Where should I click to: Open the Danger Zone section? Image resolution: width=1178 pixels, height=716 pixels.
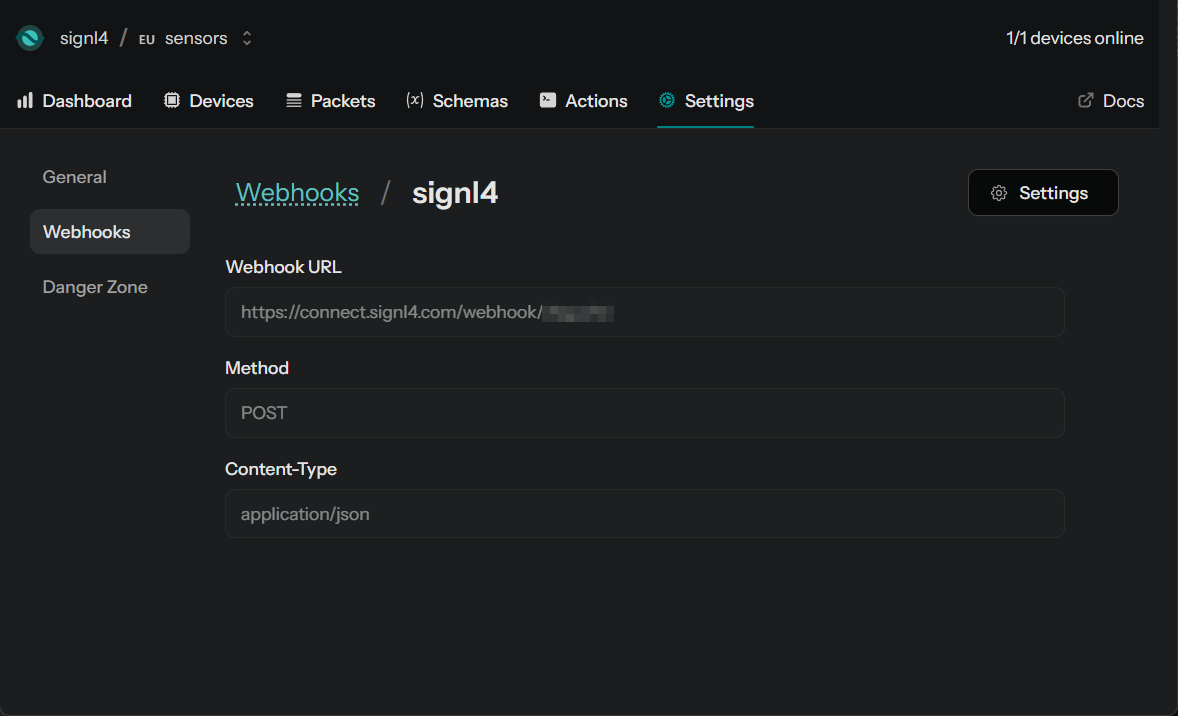coord(95,286)
